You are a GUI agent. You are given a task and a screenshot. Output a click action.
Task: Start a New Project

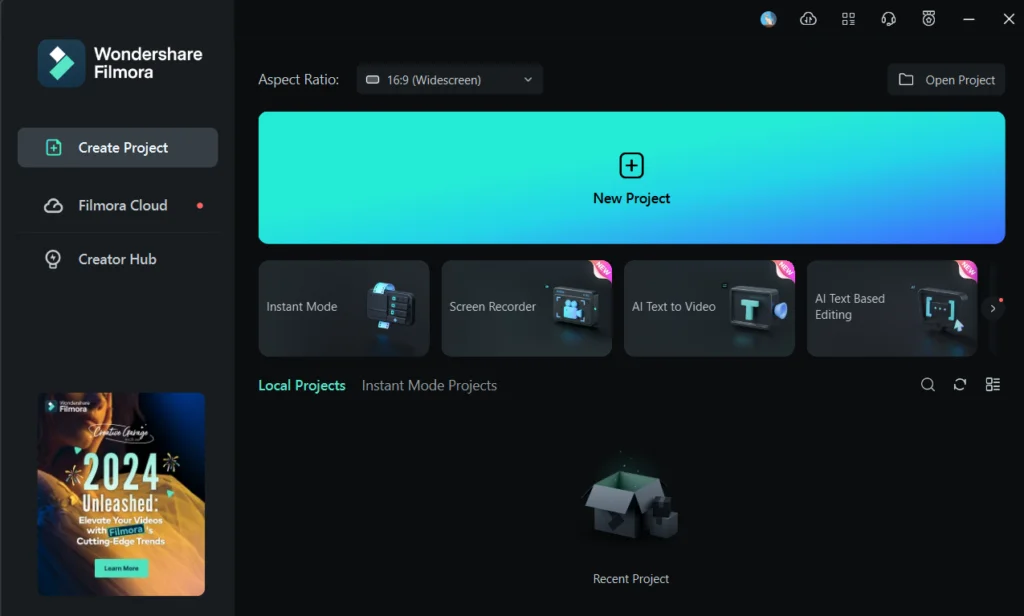coord(632,178)
